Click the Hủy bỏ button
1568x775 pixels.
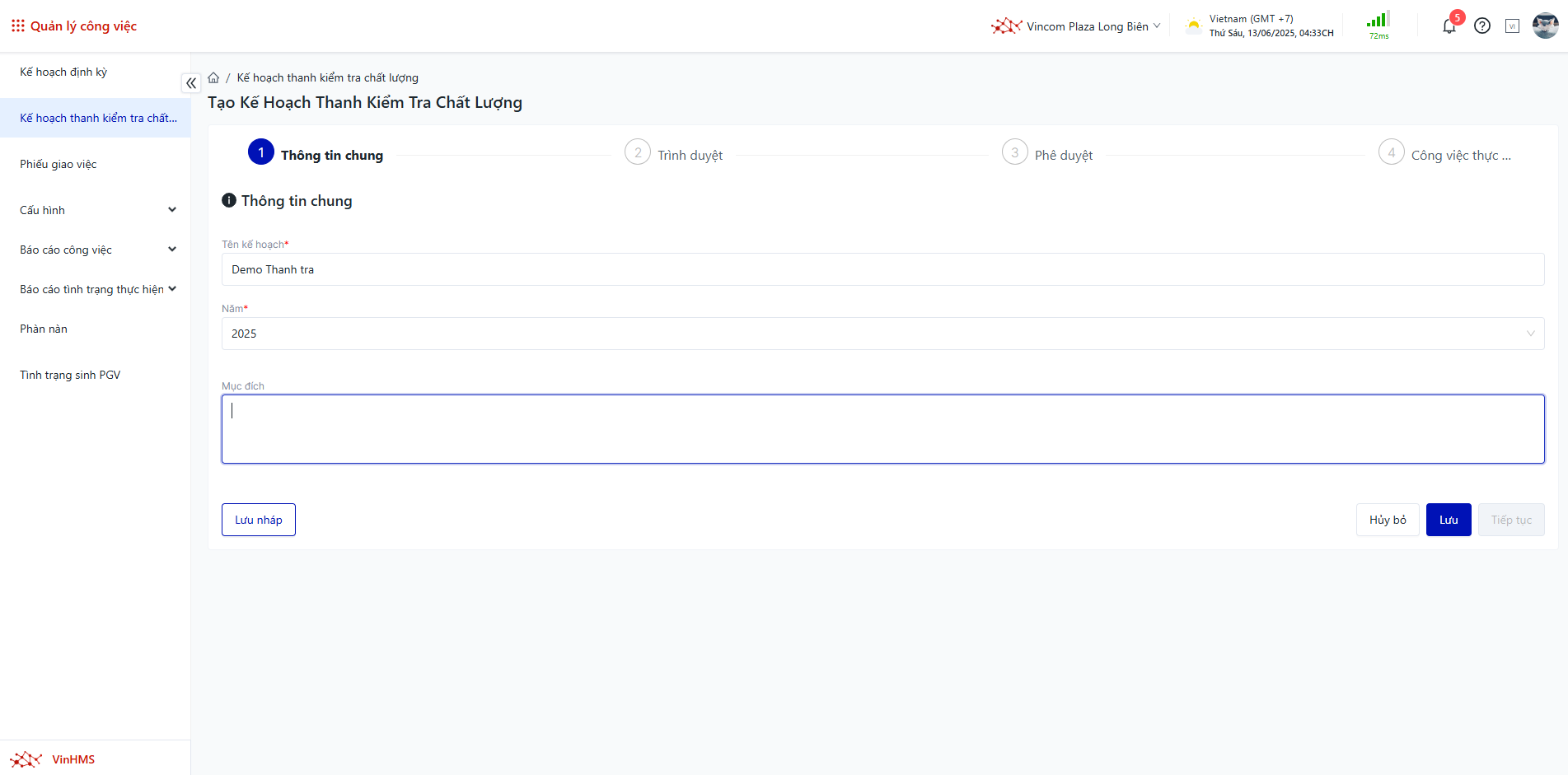coord(1387,520)
